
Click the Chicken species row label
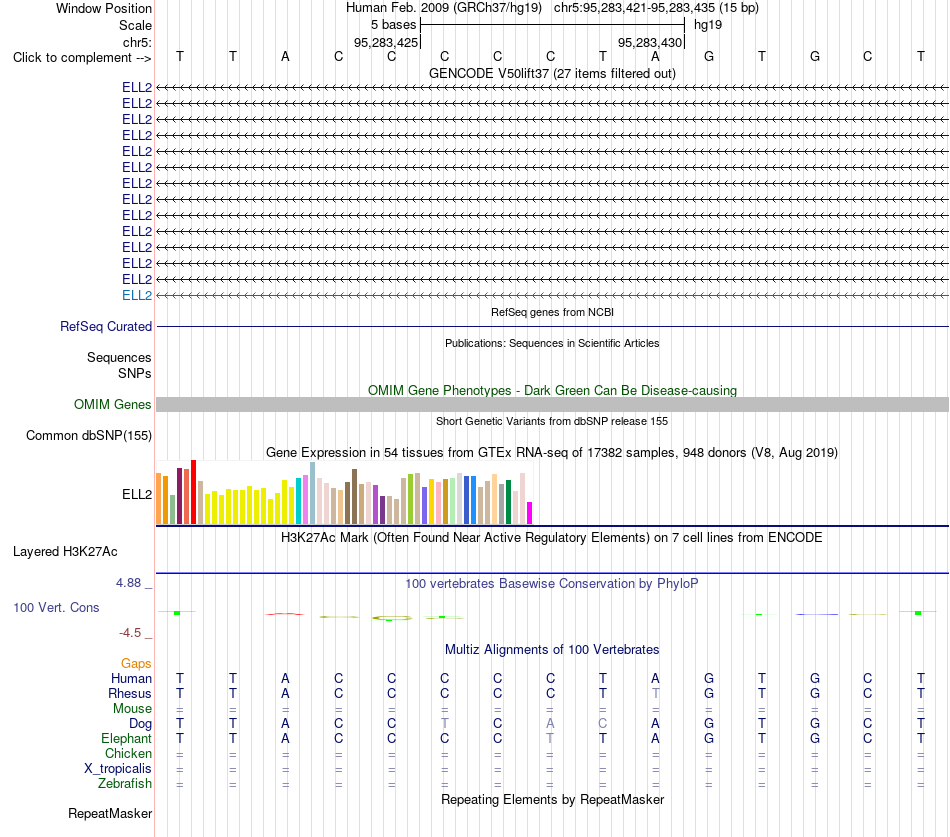[128, 753]
